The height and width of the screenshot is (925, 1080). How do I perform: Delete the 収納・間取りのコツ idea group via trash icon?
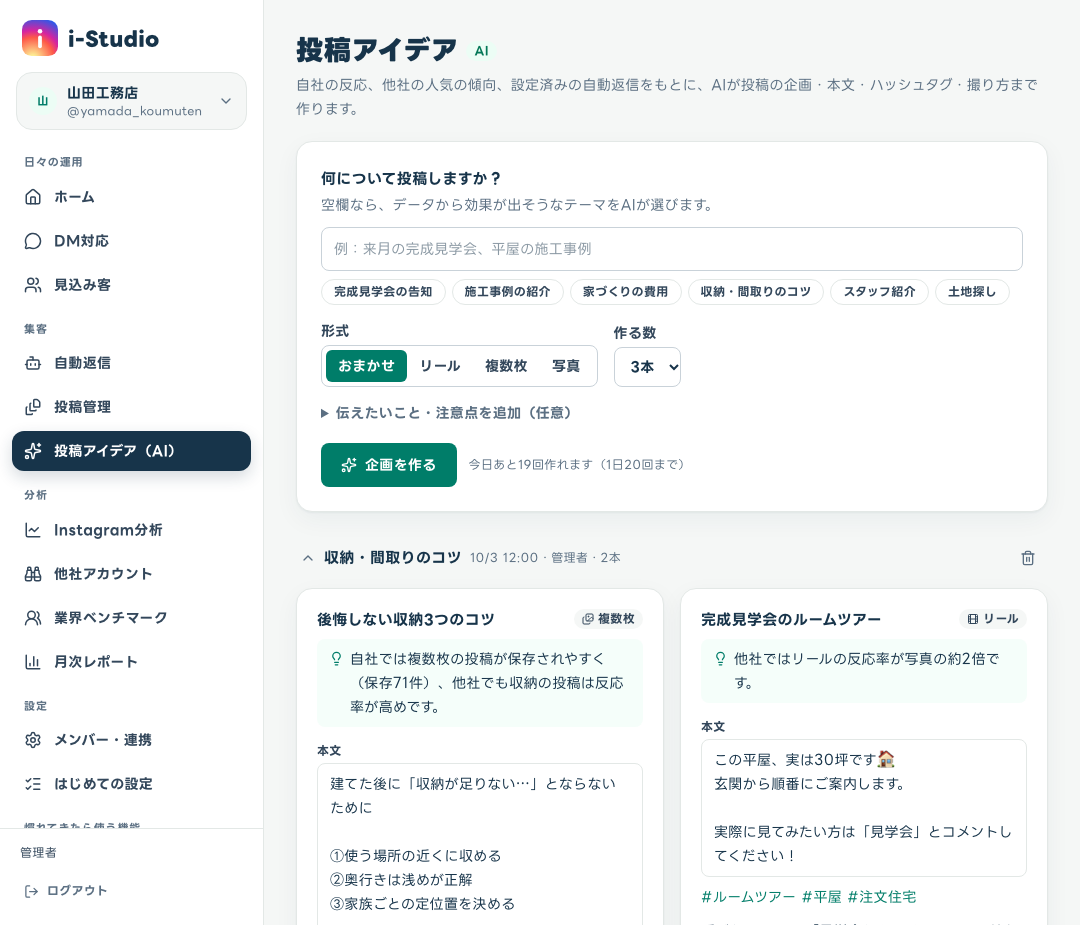click(x=1028, y=558)
